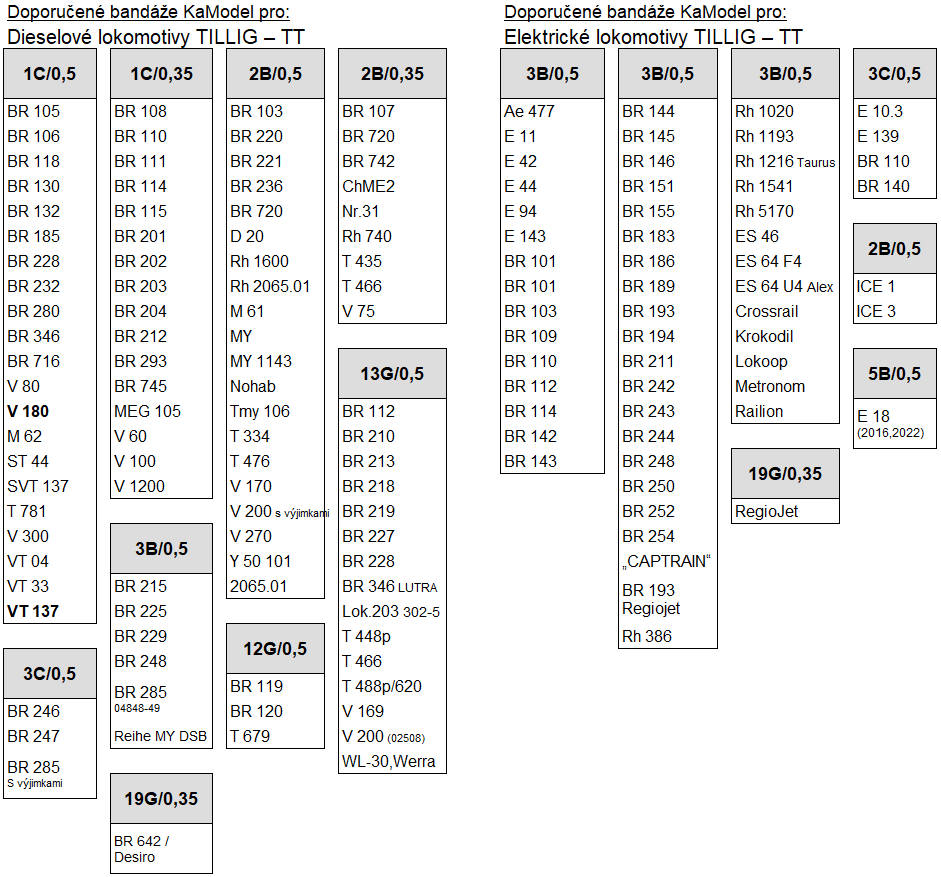Image resolution: width=941 pixels, height=877 pixels.
Task: Click the BR 642 / Desiro entry
Action: pos(142,849)
